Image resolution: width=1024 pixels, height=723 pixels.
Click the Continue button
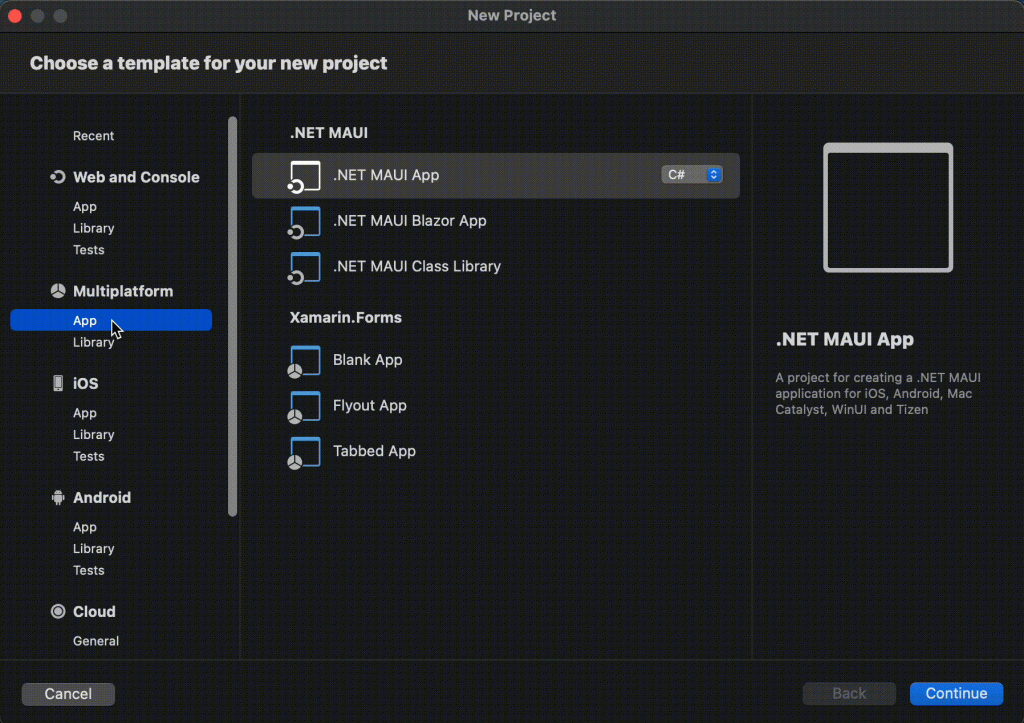(x=956, y=694)
